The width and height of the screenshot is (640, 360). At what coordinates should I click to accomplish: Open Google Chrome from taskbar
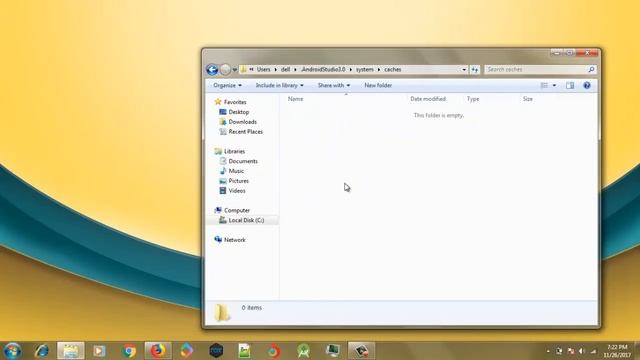pos(129,351)
